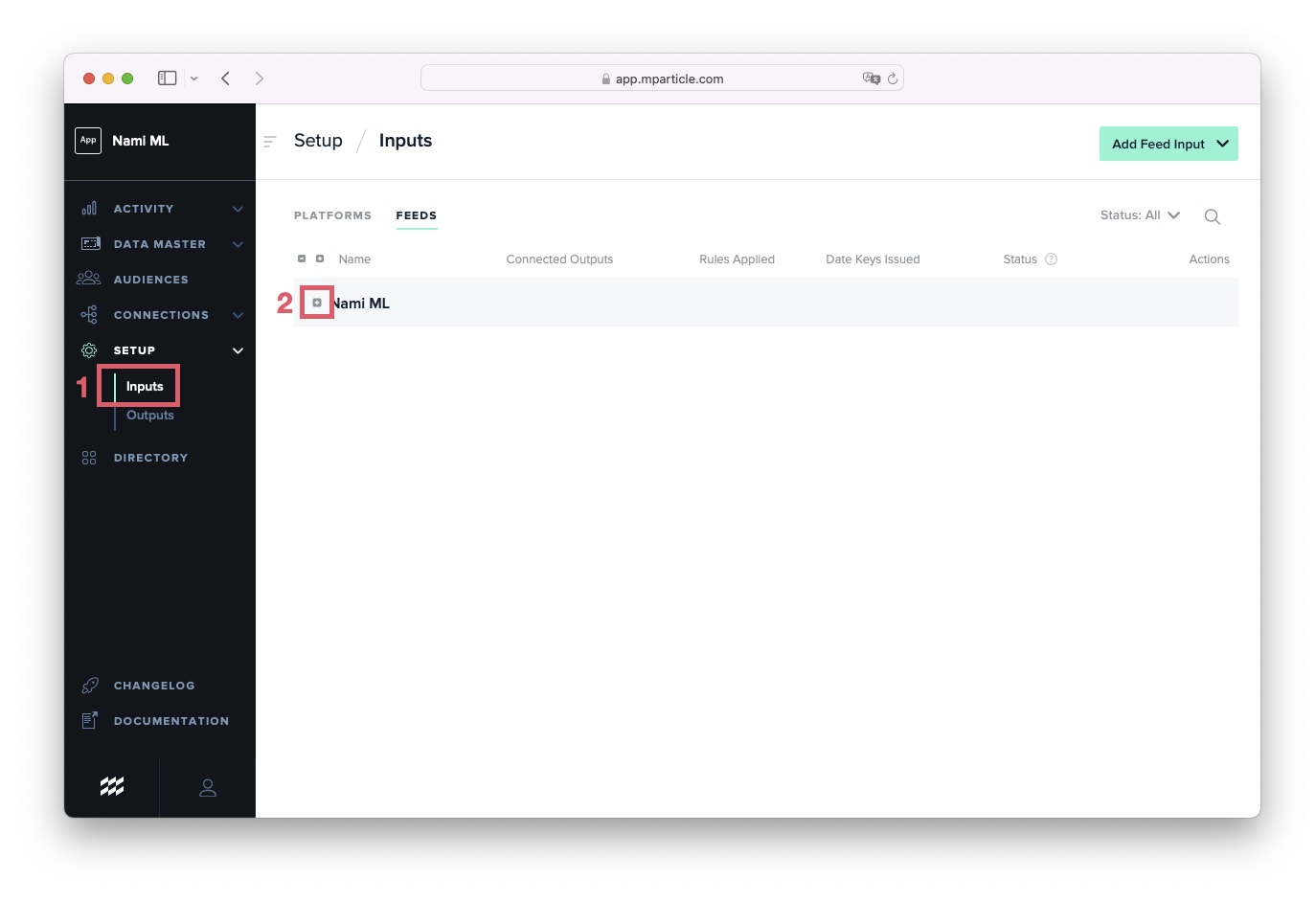Click the Actions column header

tap(1209, 259)
